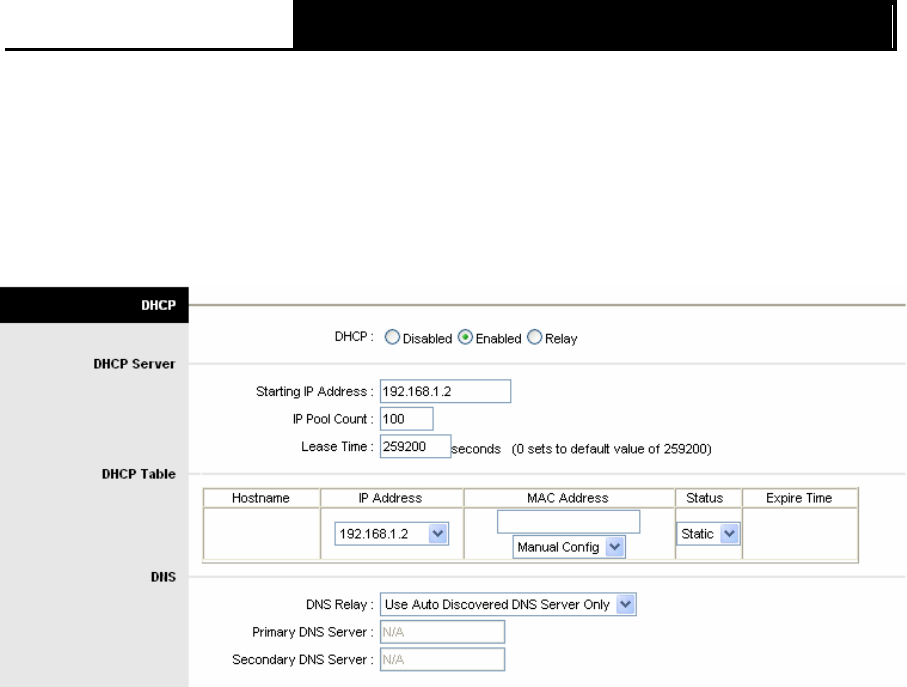Click the Expire Time column header
This screenshot has width=907, height=687.
(799, 498)
